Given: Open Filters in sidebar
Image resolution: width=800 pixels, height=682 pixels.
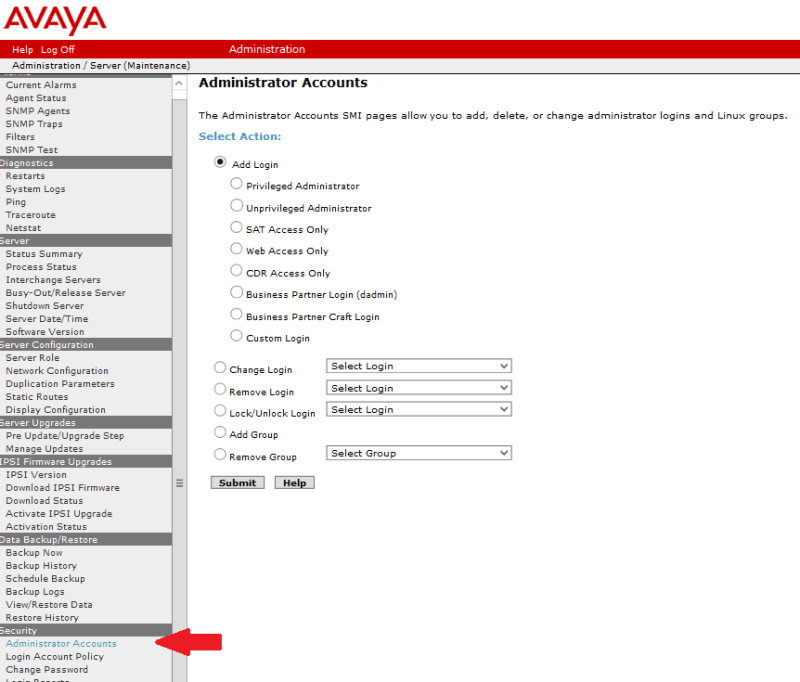Looking at the screenshot, I should click(x=20, y=137).
